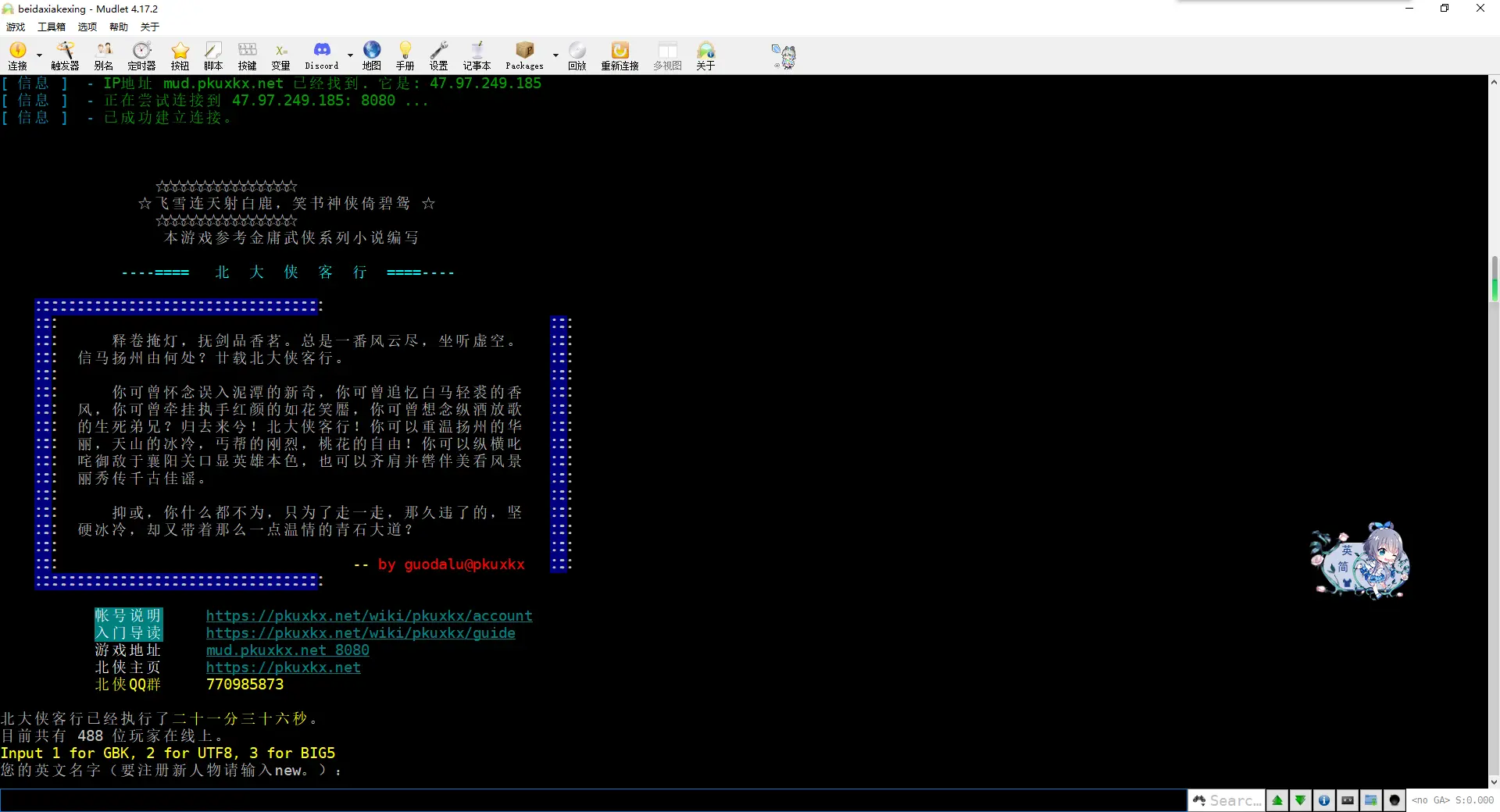The width and height of the screenshot is (1500, 812).
Task: Open the pkuxkx account wiki link
Action: (369, 616)
